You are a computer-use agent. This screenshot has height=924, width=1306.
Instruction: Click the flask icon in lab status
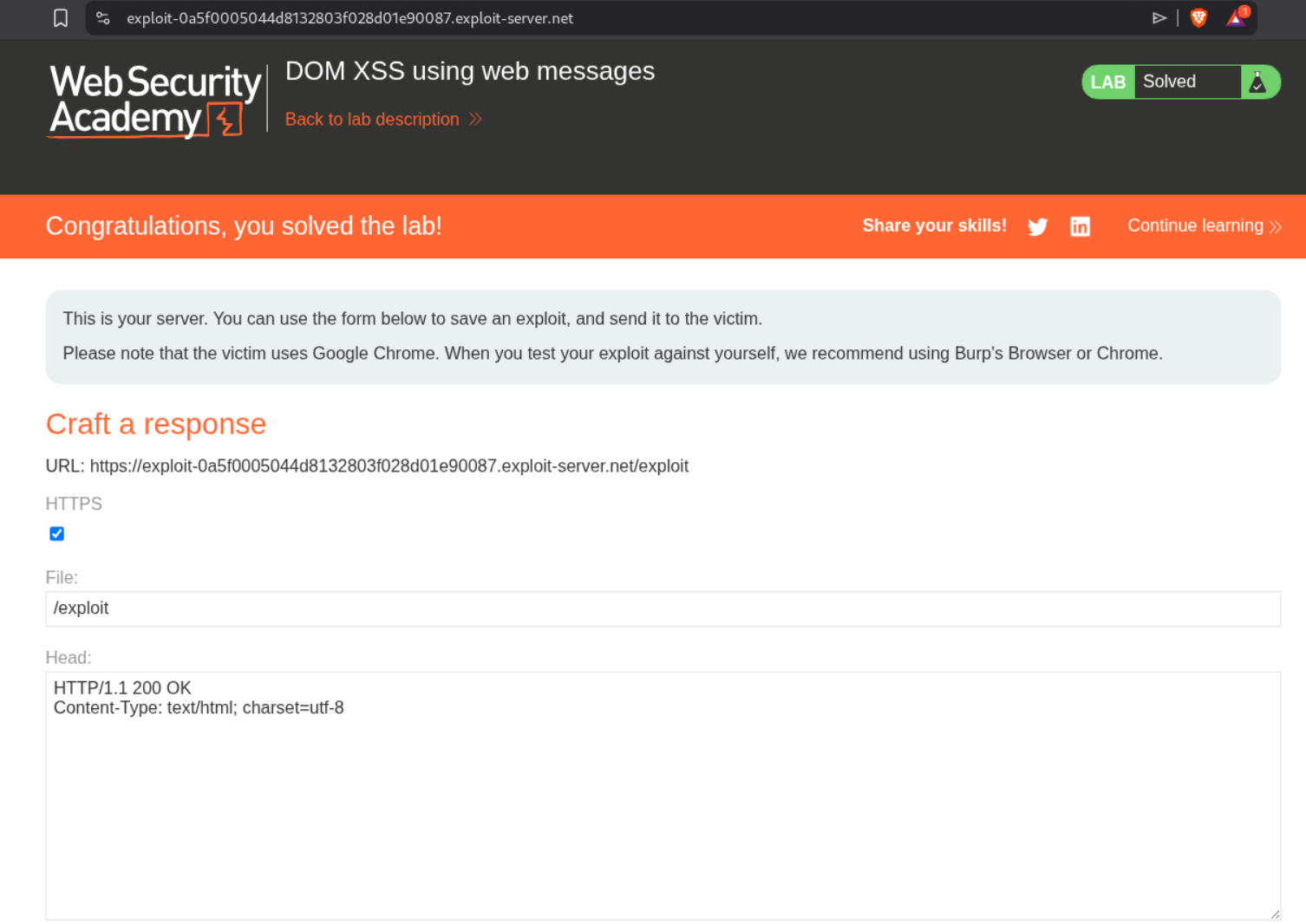click(x=1257, y=82)
